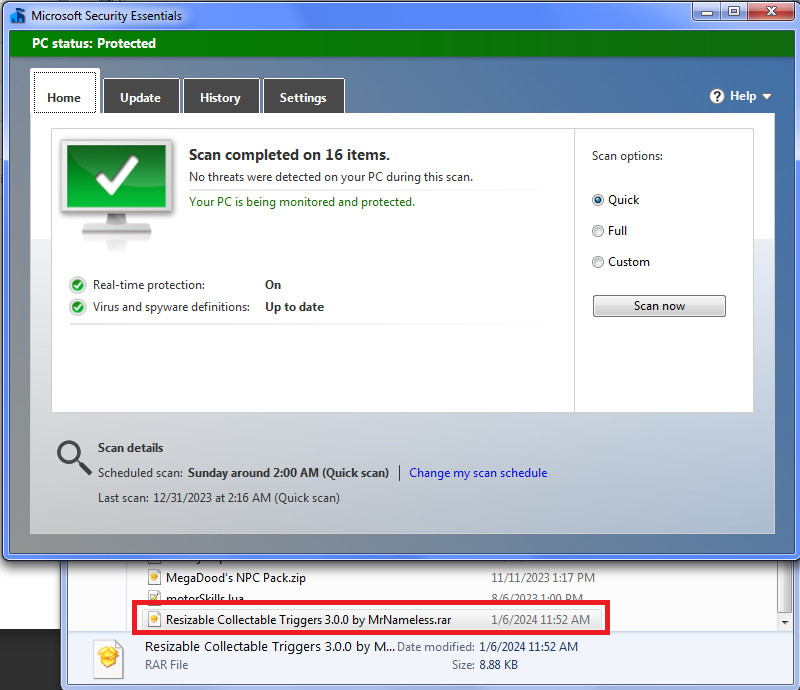Click the Size 8.88 KB detail value

click(498, 665)
